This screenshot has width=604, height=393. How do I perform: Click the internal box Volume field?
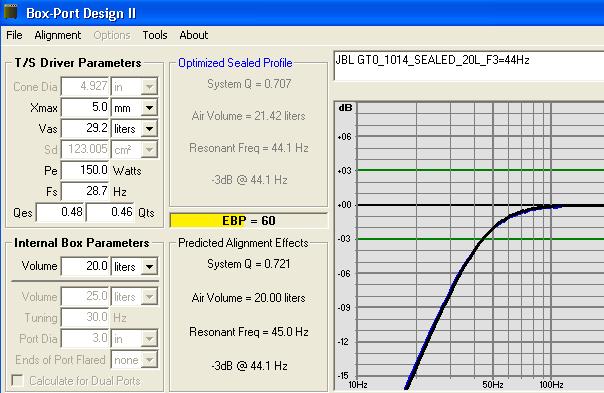(x=85, y=266)
